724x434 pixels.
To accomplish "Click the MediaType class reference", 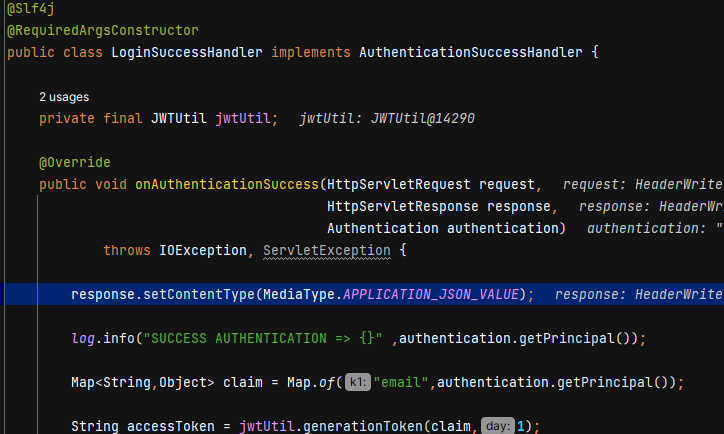I will pos(299,294).
